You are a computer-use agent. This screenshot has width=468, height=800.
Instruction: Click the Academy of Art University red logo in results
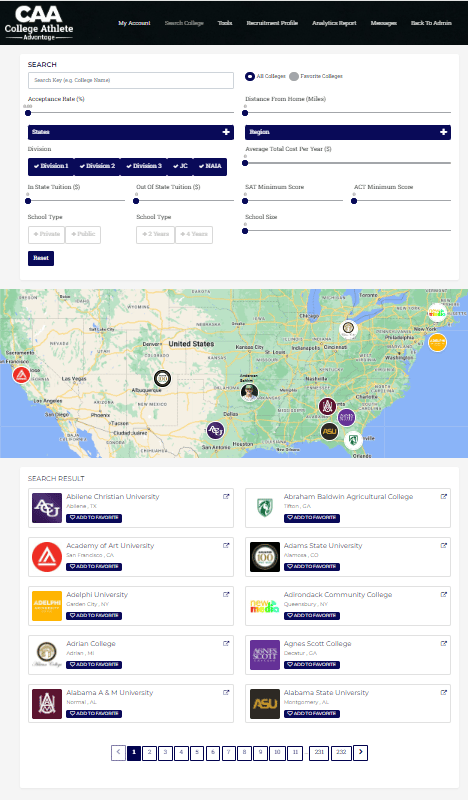(x=47, y=557)
